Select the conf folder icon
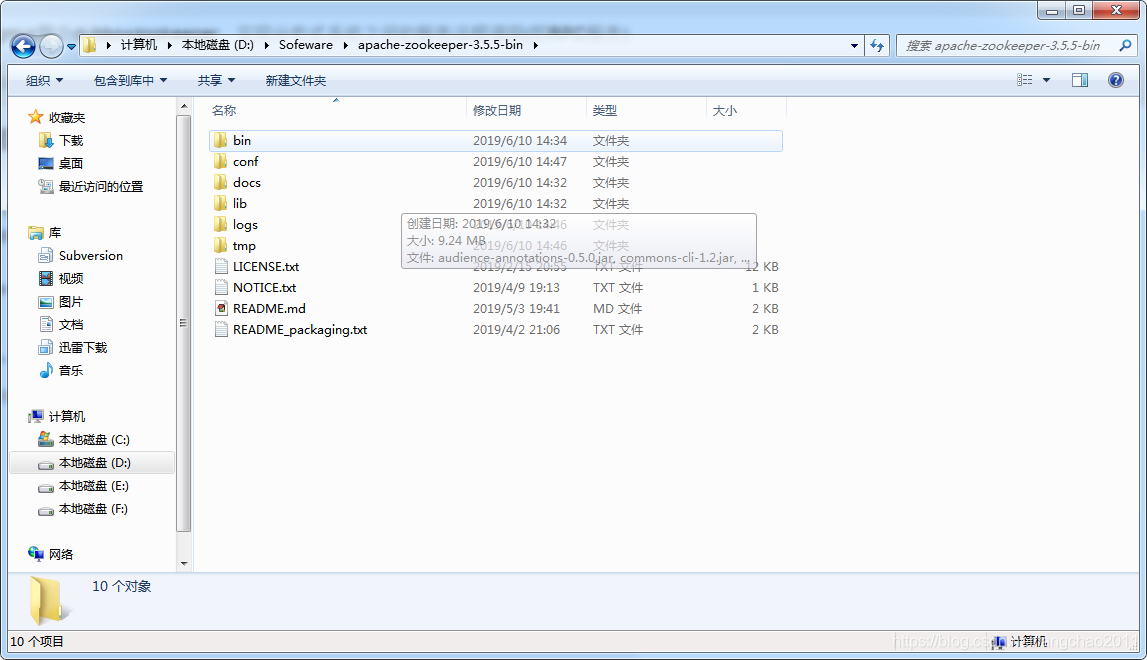 221,161
